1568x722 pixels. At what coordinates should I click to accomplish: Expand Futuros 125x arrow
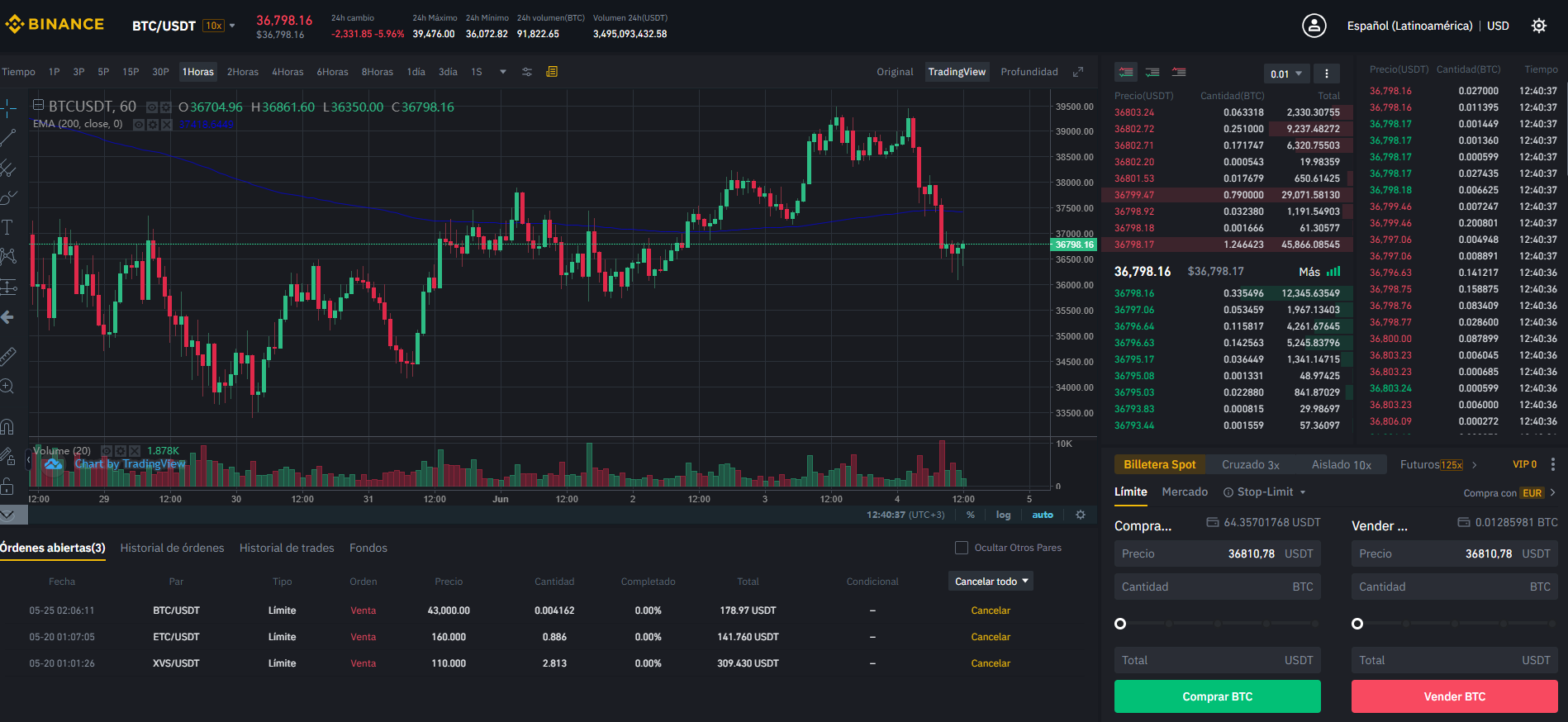(1474, 464)
